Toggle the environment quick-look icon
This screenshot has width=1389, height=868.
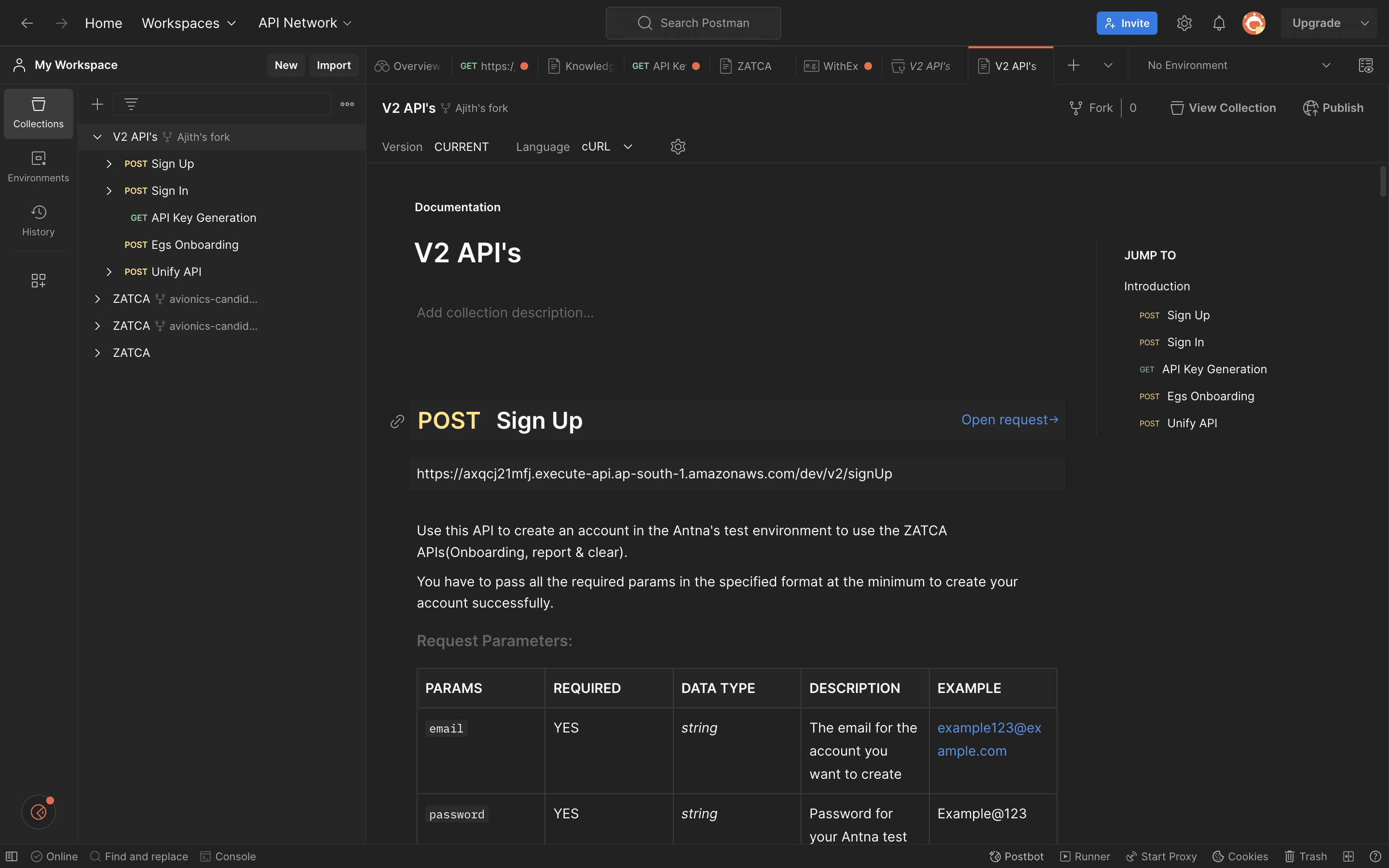coord(1366,65)
